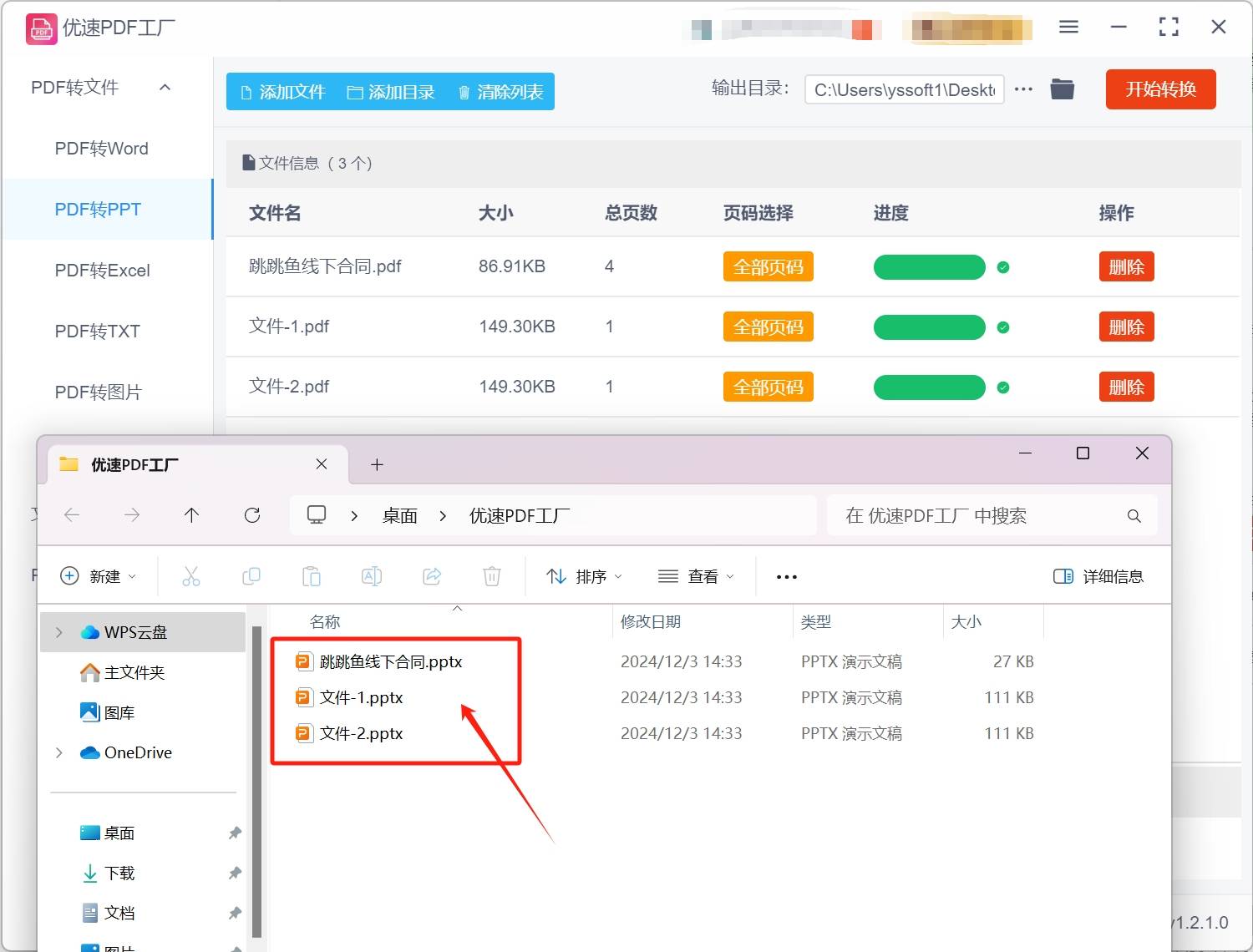Open the output folder icon next to 输出目录

click(x=1062, y=89)
